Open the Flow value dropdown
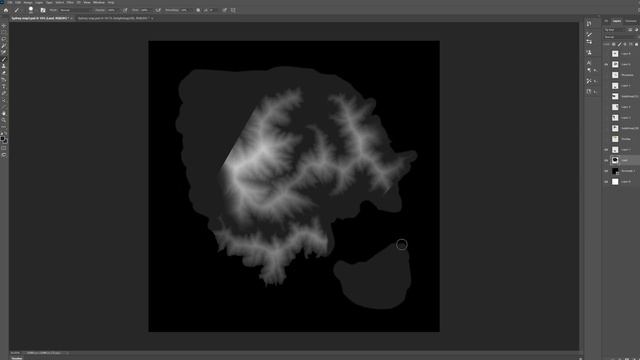The image size is (640, 360). tap(146, 10)
